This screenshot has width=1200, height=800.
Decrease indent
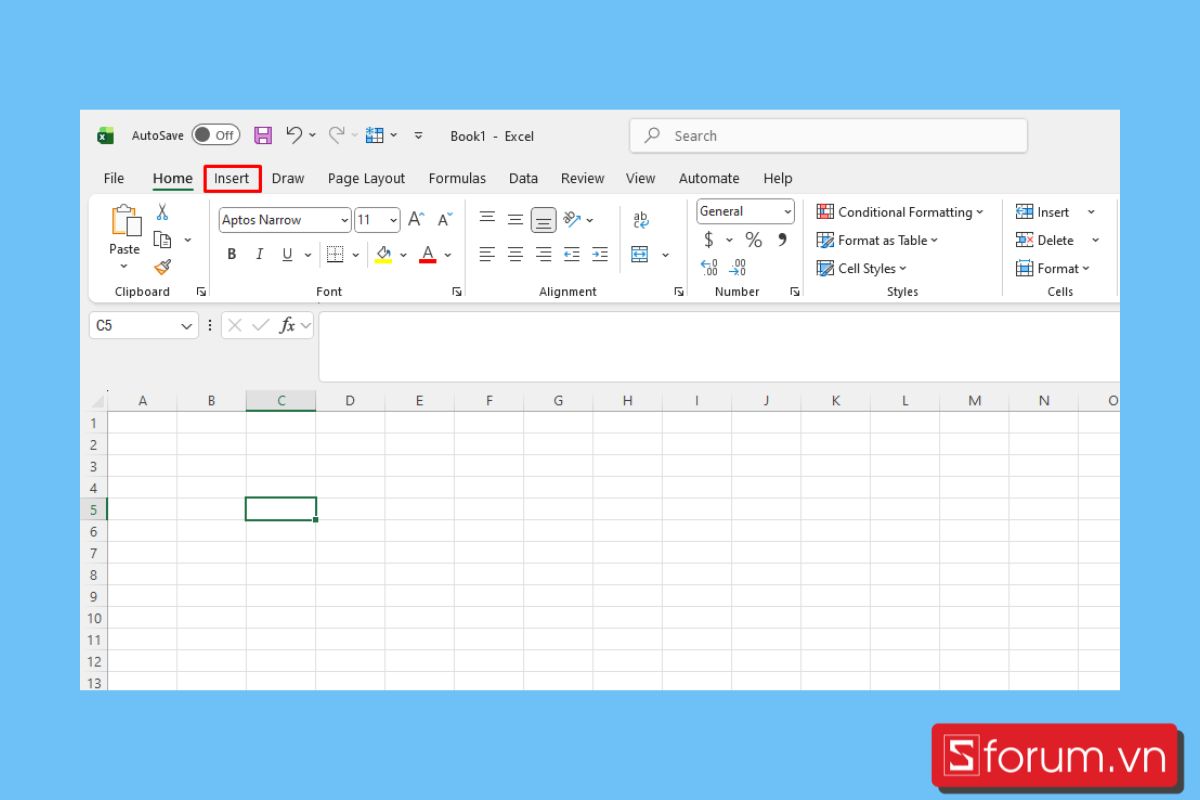[571, 254]
